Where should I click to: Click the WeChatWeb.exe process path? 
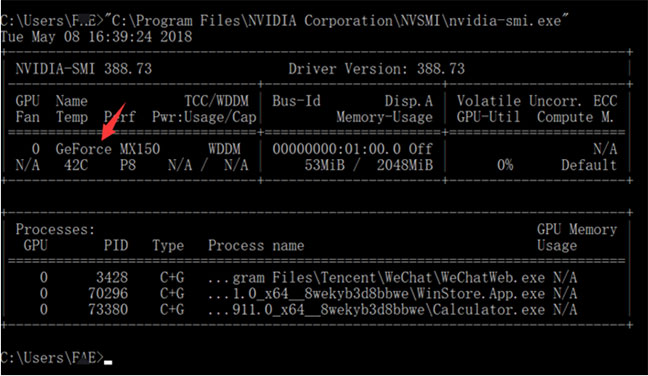click(376, 277)
